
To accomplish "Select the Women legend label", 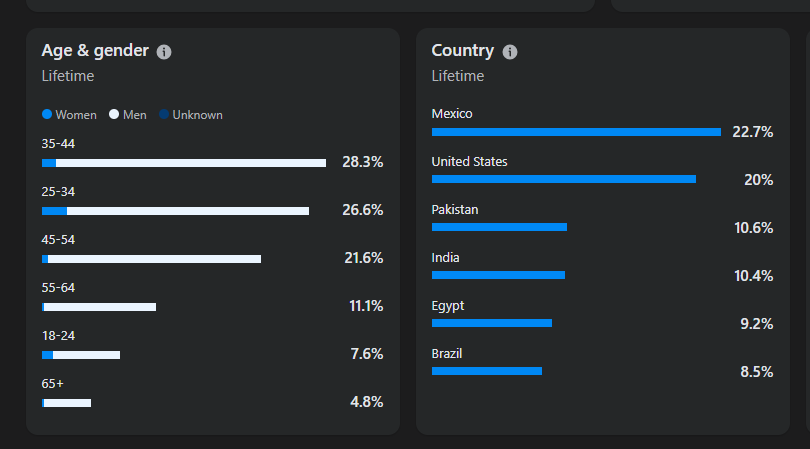I will (76, 115).
